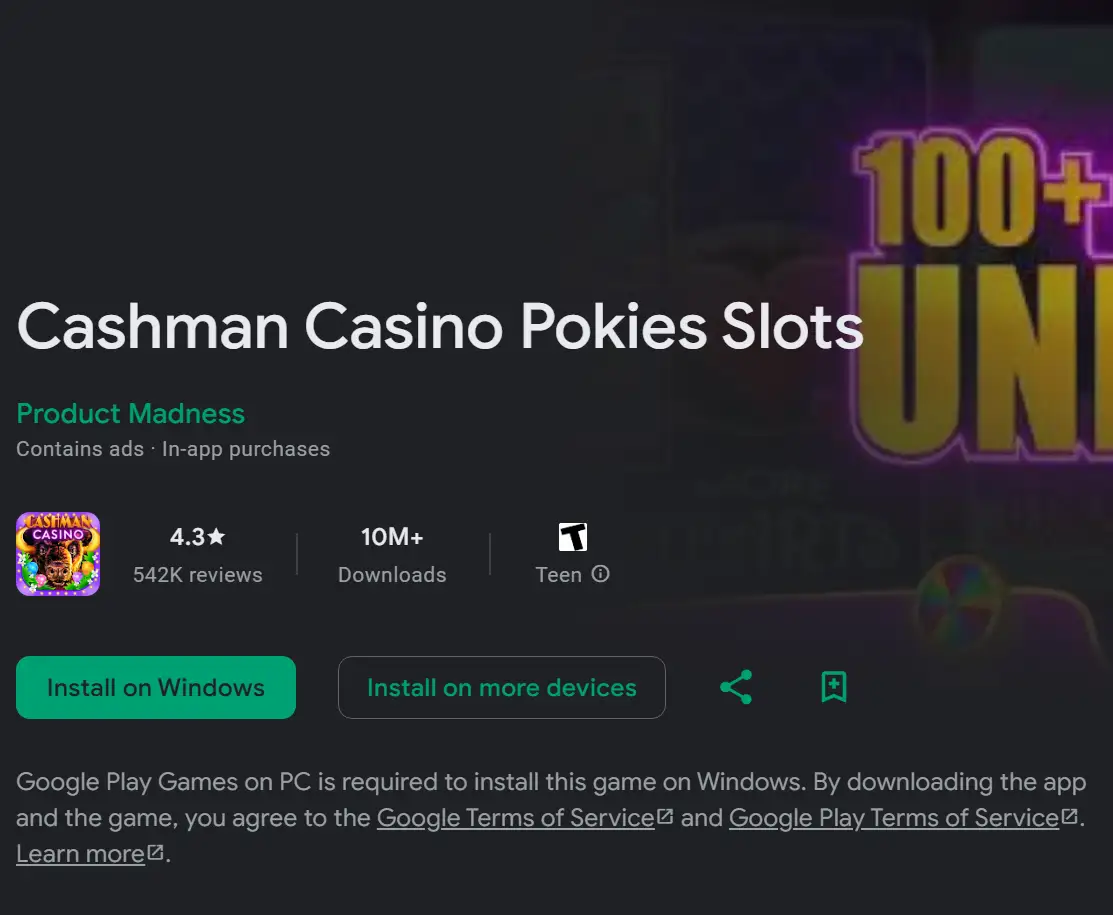This screenshot has height=915, width=1113.
Task: Click the star icon beside the 4.3 rating
Action: (218, 536)
